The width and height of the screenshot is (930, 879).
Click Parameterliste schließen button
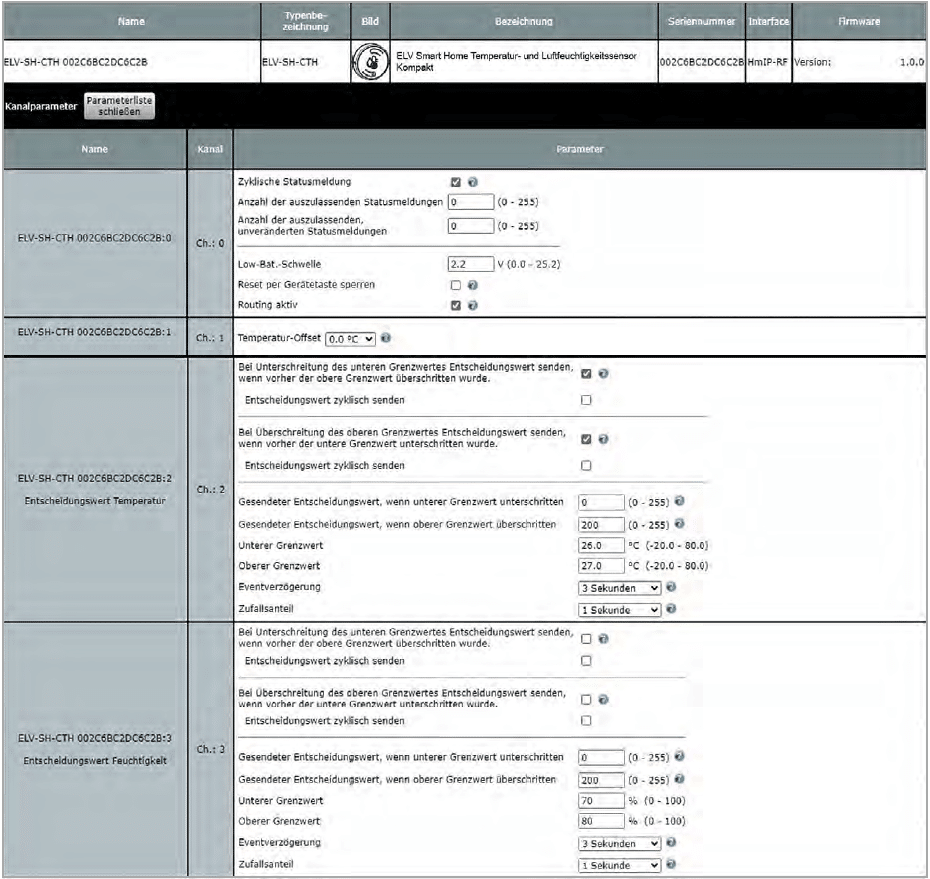tap(119, 106)
